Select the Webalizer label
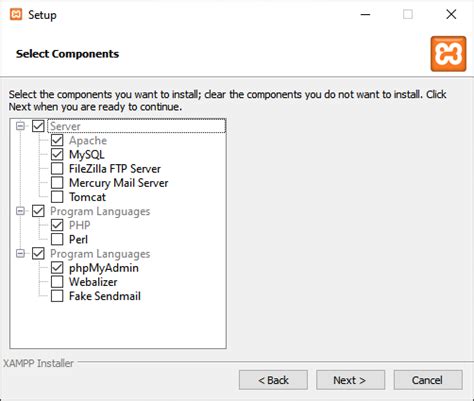Screen dimensions: 474x401 pyautogui.click(x=93, y=282)
